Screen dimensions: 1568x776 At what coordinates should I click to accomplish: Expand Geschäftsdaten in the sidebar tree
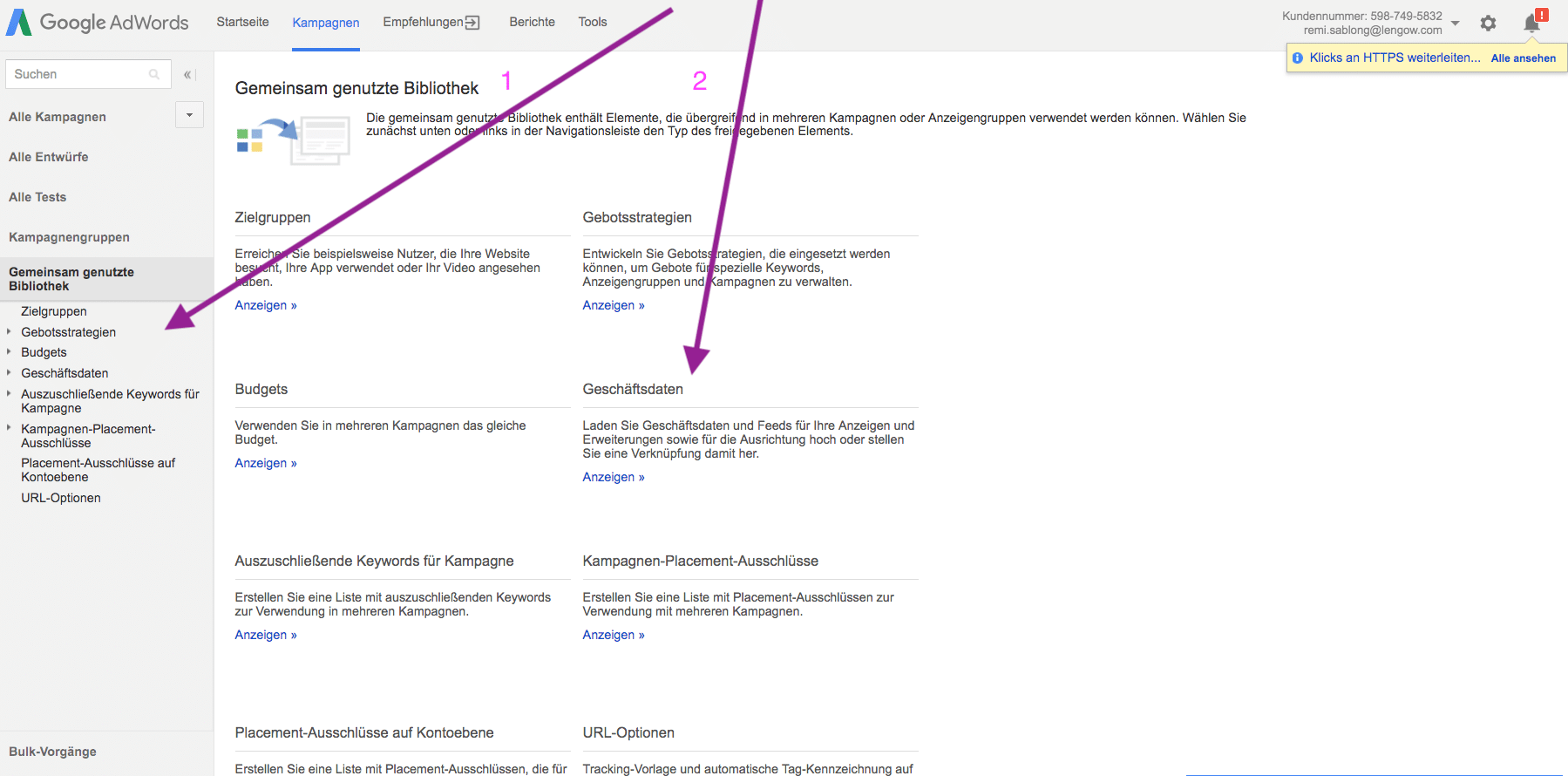[9, 373]
